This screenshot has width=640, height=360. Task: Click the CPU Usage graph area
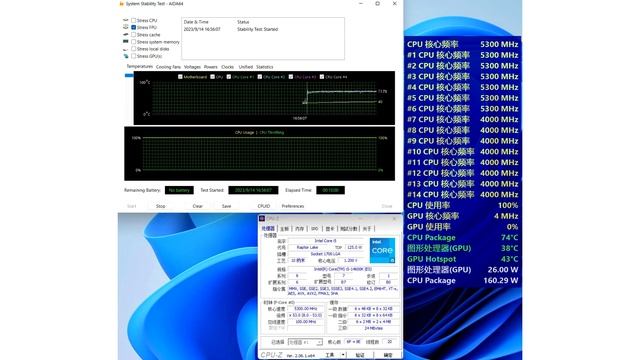point(260,153)
